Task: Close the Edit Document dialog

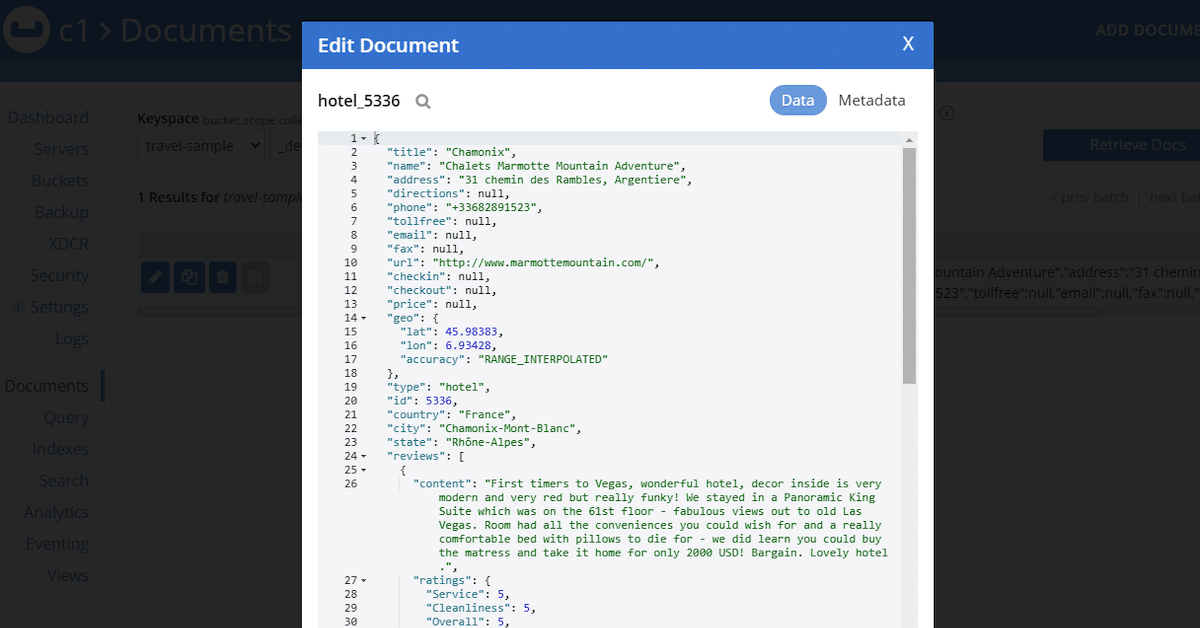Action: point(908,44)
